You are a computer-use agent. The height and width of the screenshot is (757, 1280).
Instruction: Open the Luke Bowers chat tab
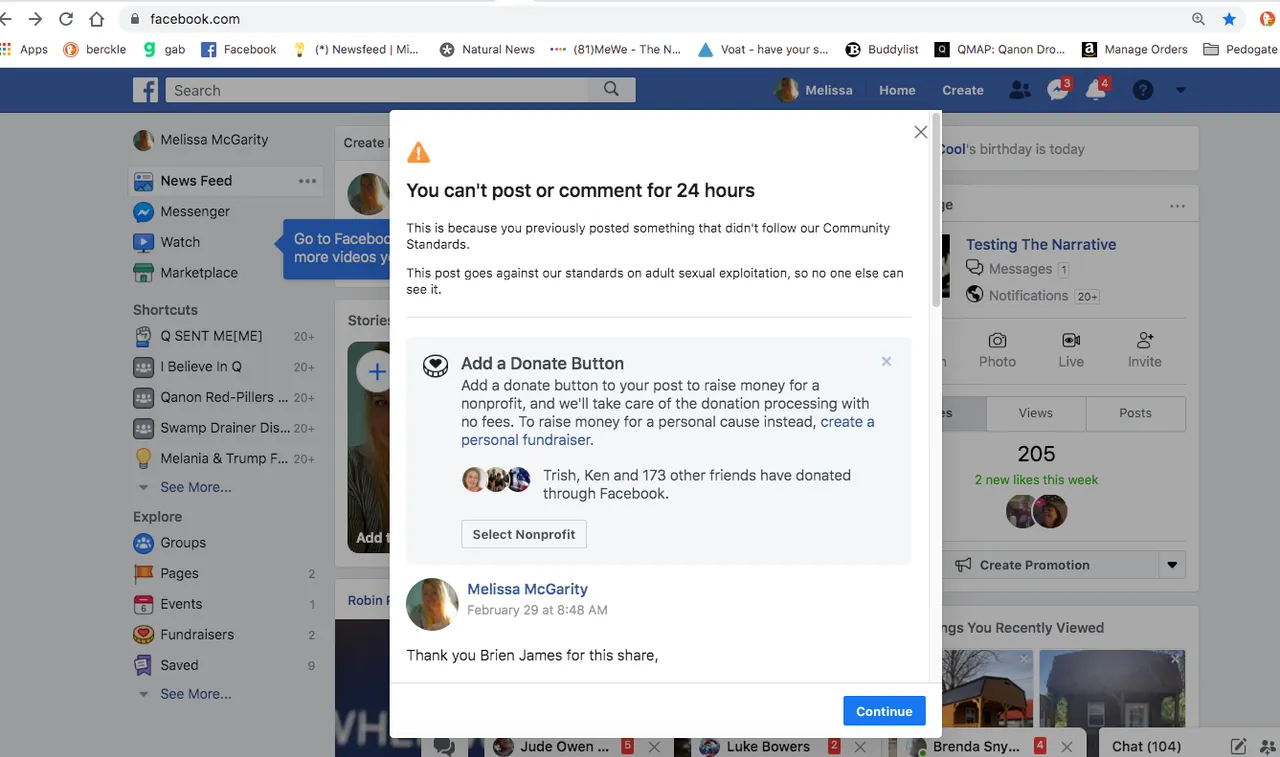(766, 746)
